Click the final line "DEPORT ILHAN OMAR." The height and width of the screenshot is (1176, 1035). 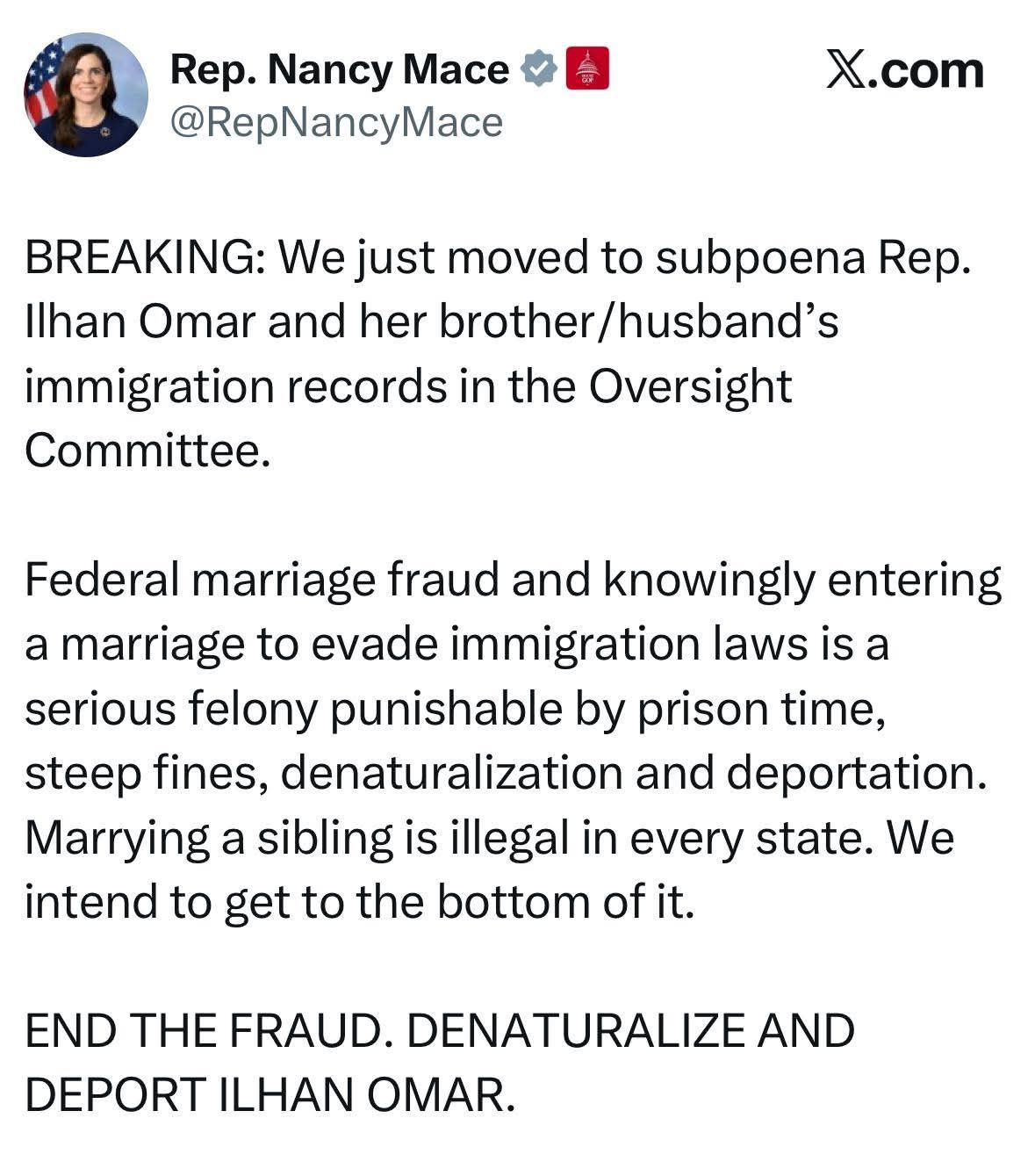tap(269, 1094)
